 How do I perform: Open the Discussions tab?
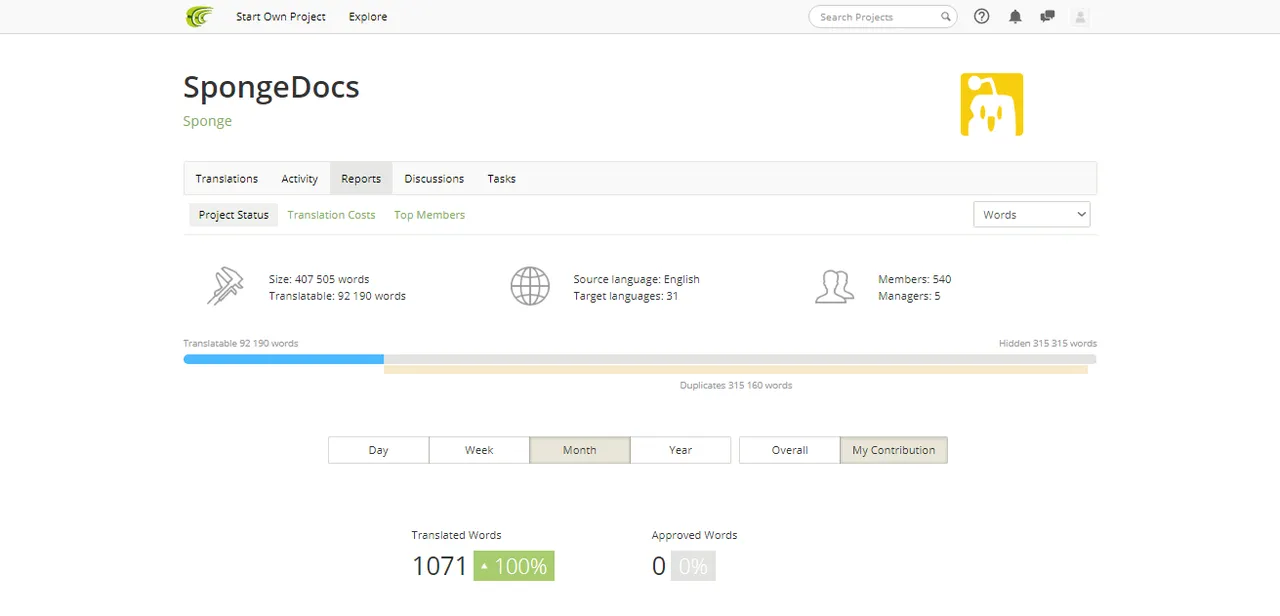coord(434,179)
